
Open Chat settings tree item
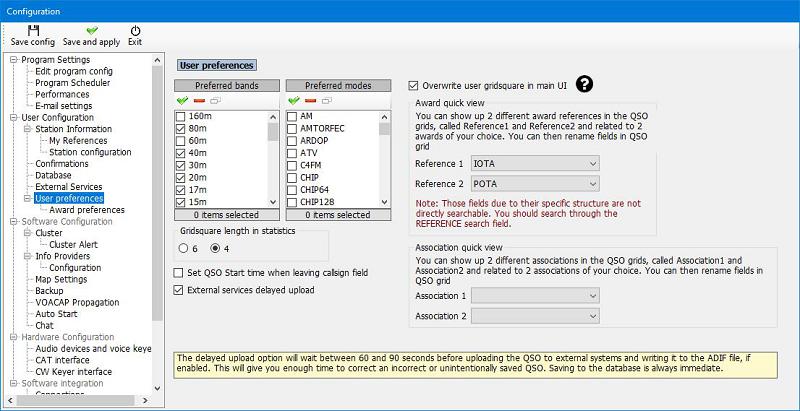(44, 325)
